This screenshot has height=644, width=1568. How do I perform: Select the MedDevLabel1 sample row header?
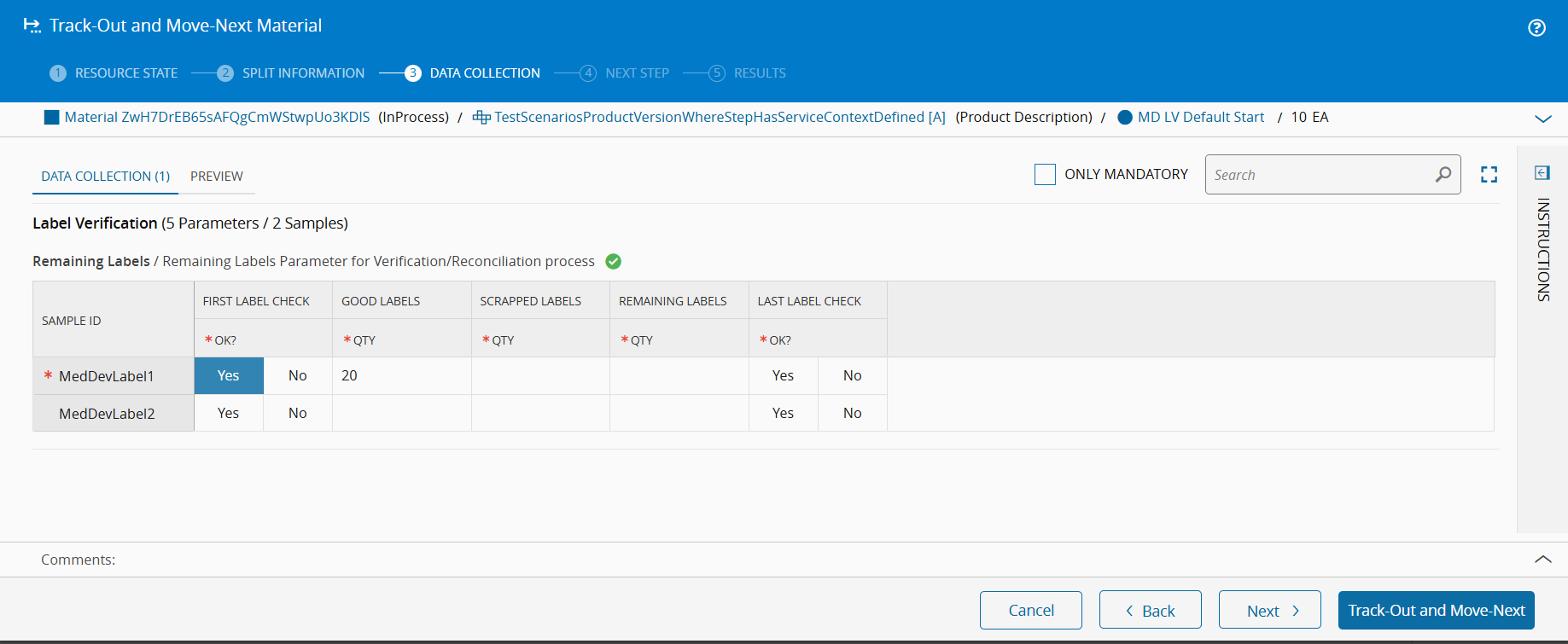(x=114, y=375)
